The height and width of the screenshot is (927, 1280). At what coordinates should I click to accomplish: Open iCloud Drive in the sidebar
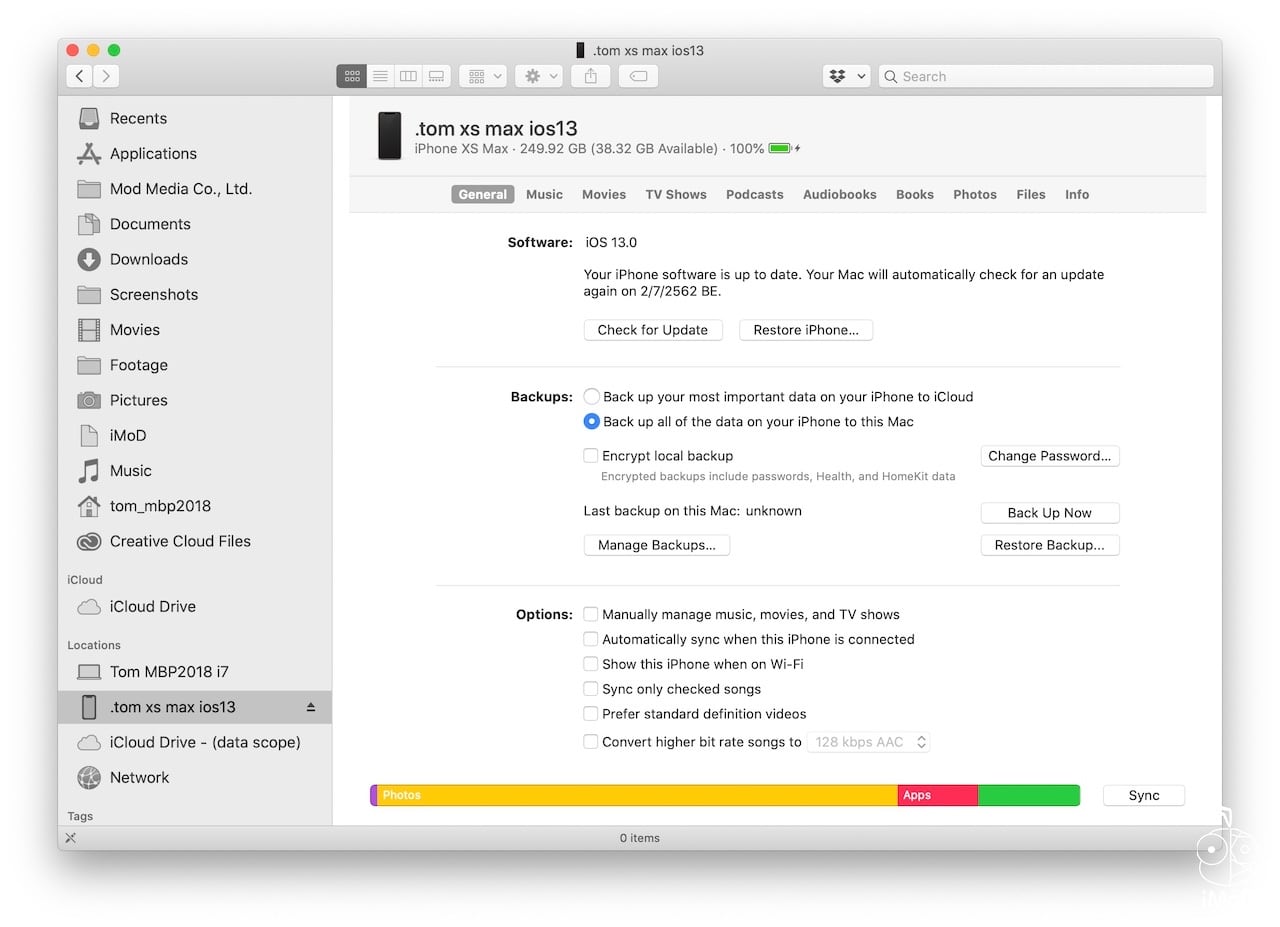tap(152, 606)
